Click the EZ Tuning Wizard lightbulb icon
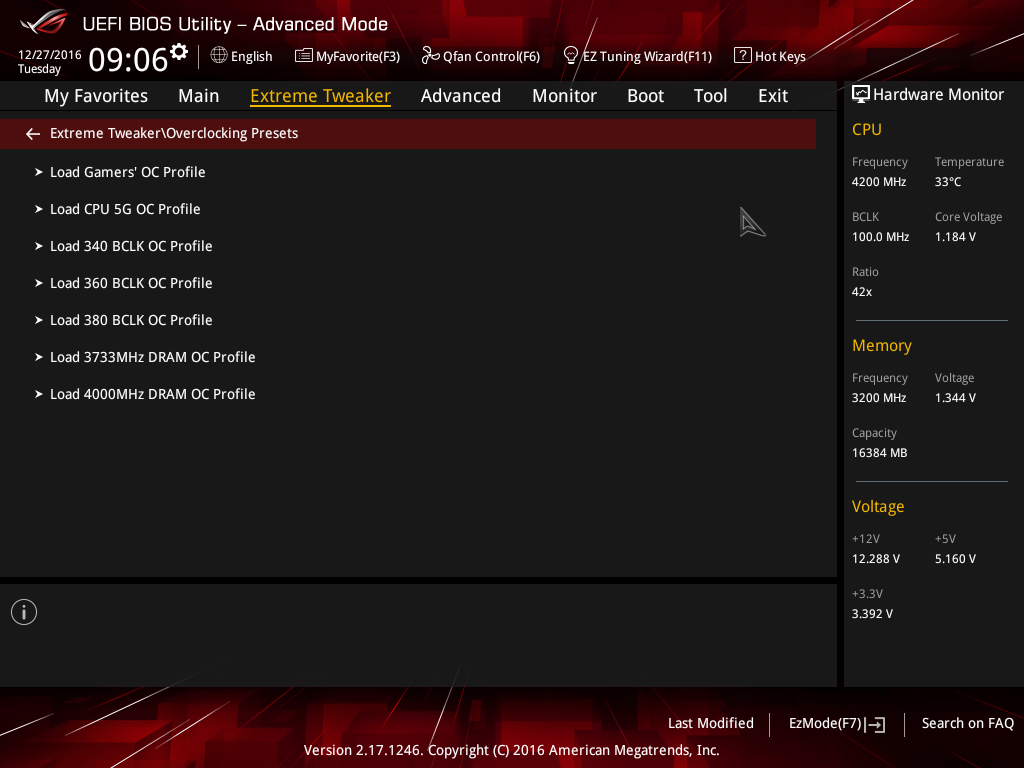 [x=571, y=56]
